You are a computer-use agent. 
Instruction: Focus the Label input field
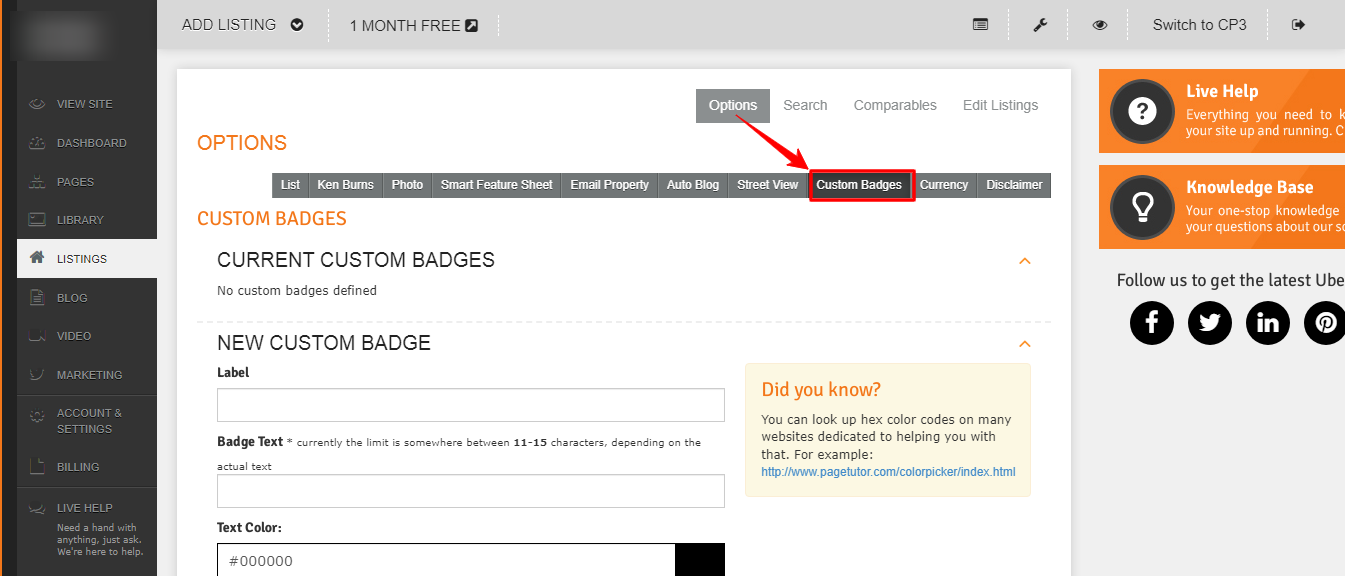471,405
